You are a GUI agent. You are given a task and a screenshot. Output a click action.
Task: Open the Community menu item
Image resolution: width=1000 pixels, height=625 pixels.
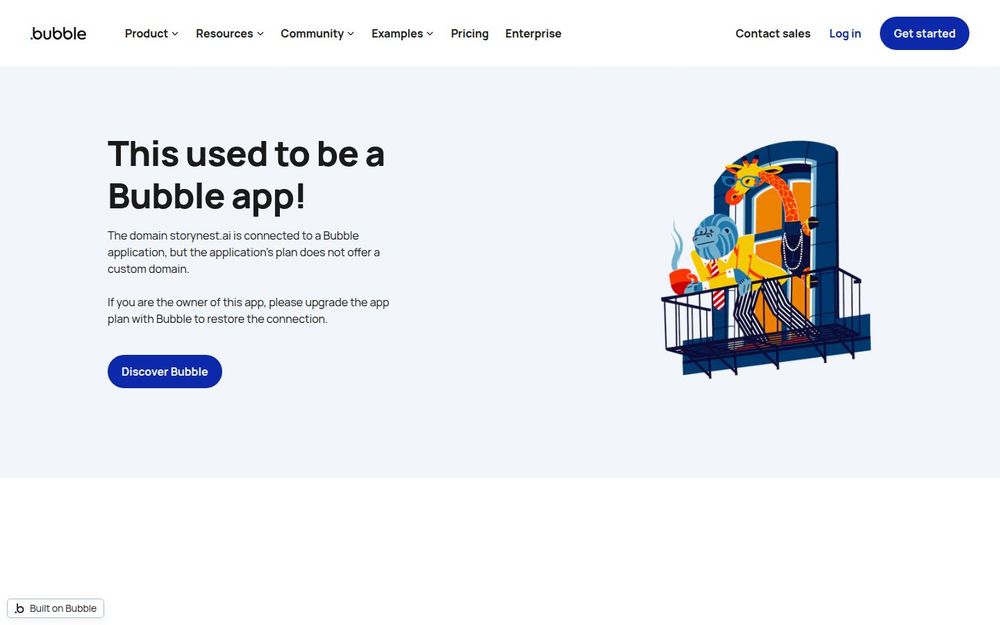(317, 33)
